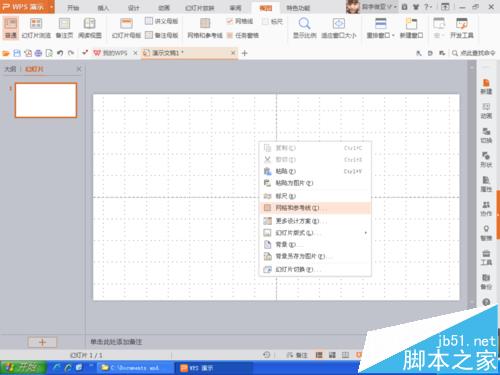Open the WPS 演示 application menu arrow
Image resolution: width=500 pixels, height=375 pixels.
click(52, 7)
